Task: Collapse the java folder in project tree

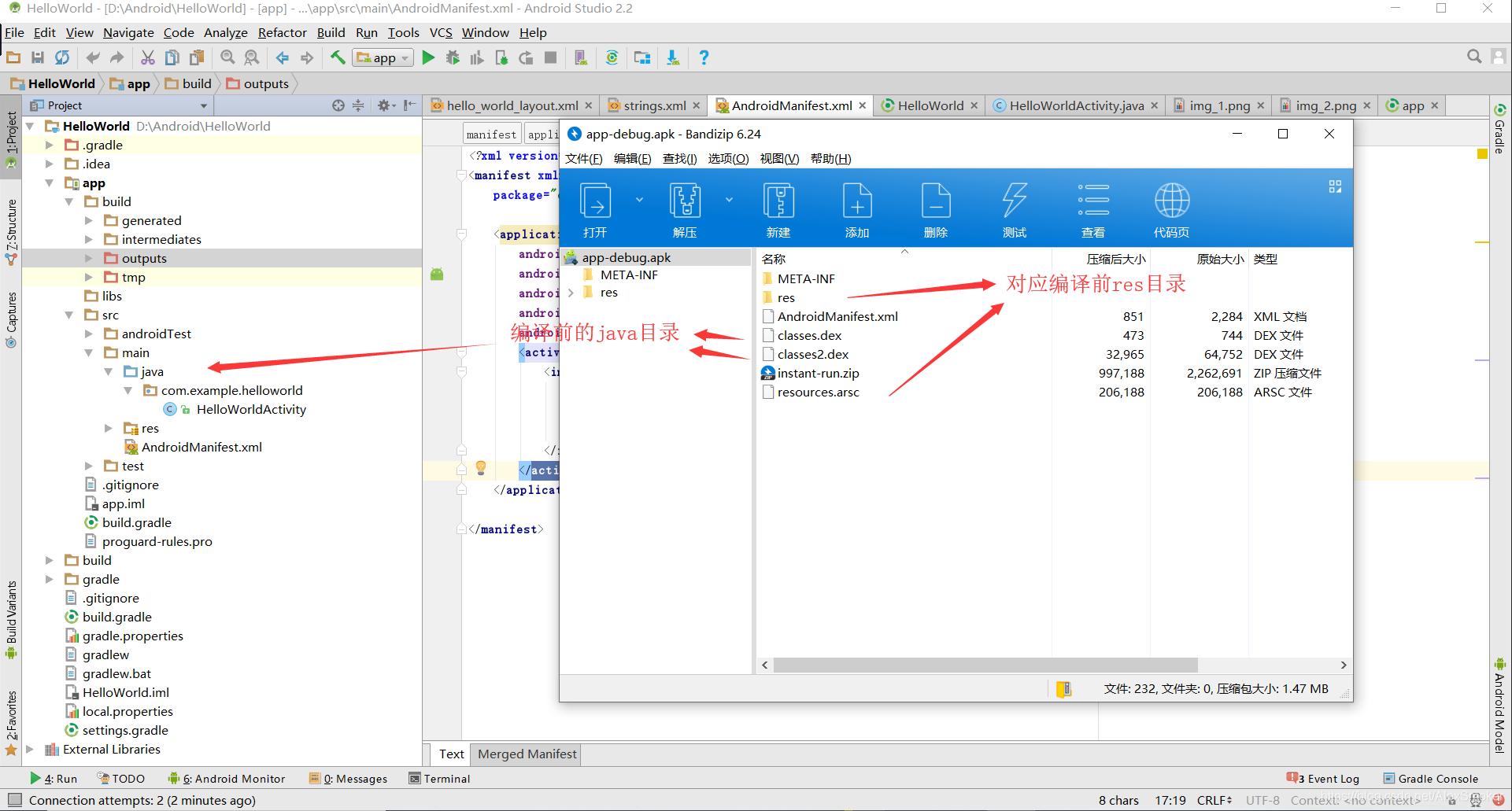Action: pyautogui.click(x=109, y=371)
